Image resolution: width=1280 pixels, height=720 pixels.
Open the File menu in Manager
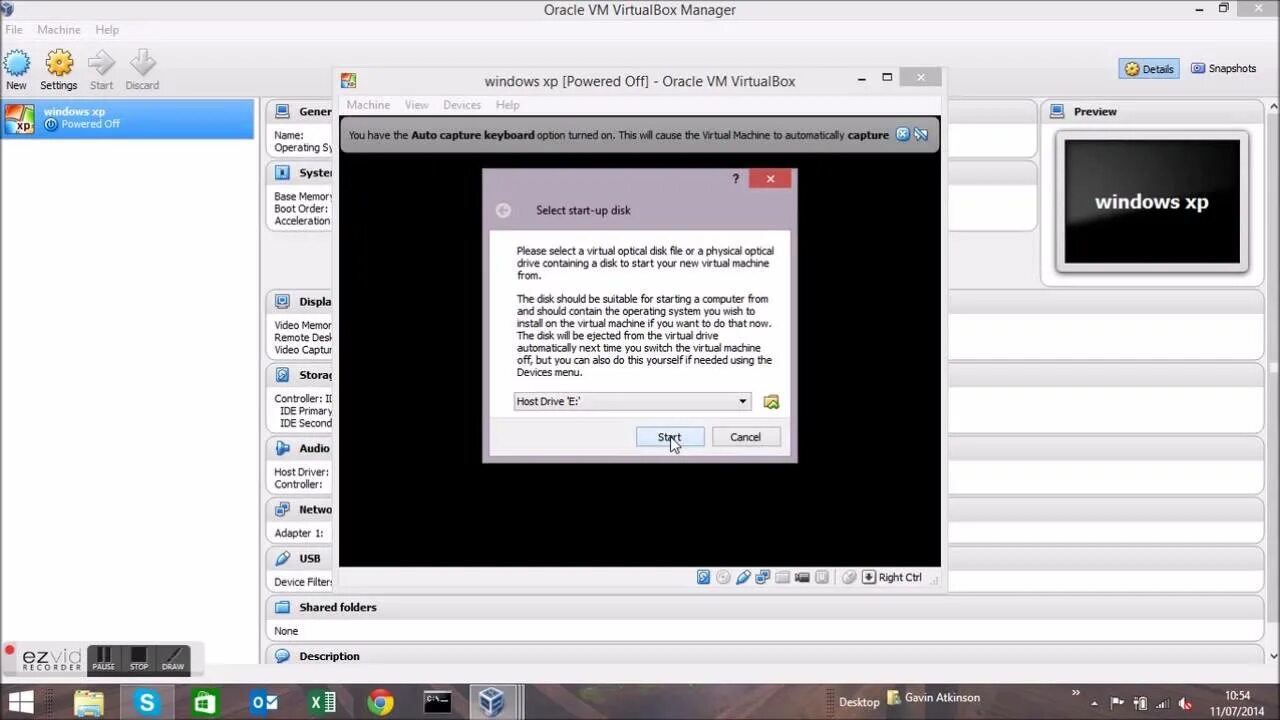tap(14, 30)
